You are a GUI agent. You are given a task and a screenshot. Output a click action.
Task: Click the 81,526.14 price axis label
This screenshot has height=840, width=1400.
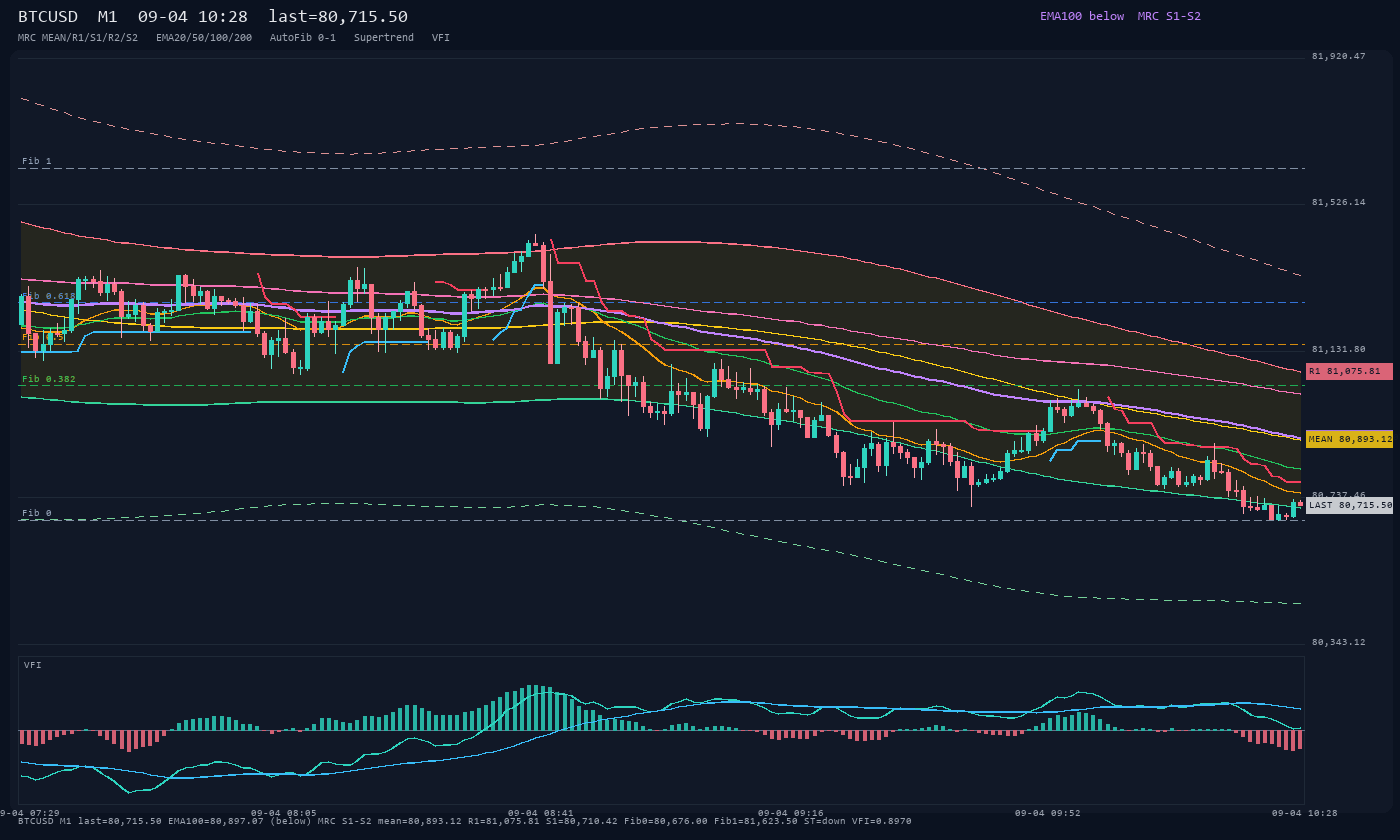[1338, 202]
